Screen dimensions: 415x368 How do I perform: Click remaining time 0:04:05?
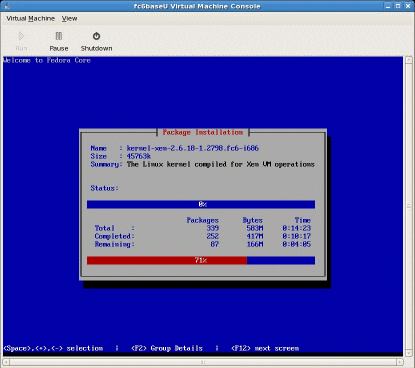pos(296,244)
